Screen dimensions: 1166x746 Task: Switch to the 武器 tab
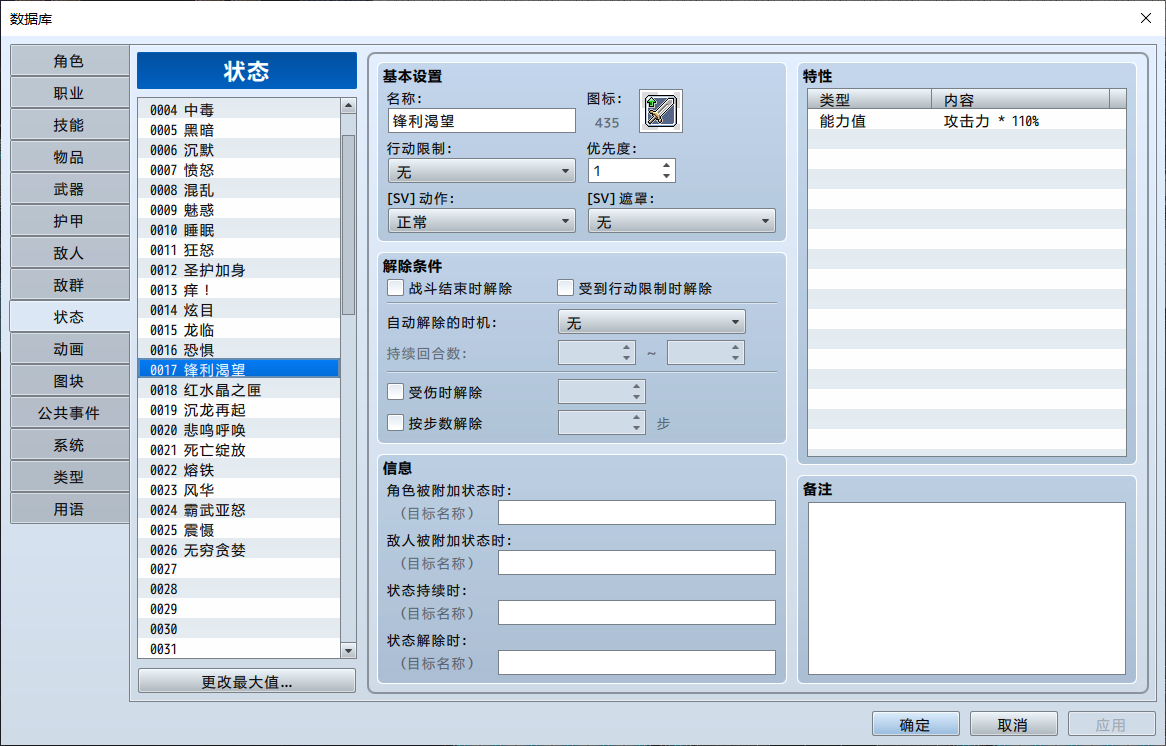click(x=69, y=189)
